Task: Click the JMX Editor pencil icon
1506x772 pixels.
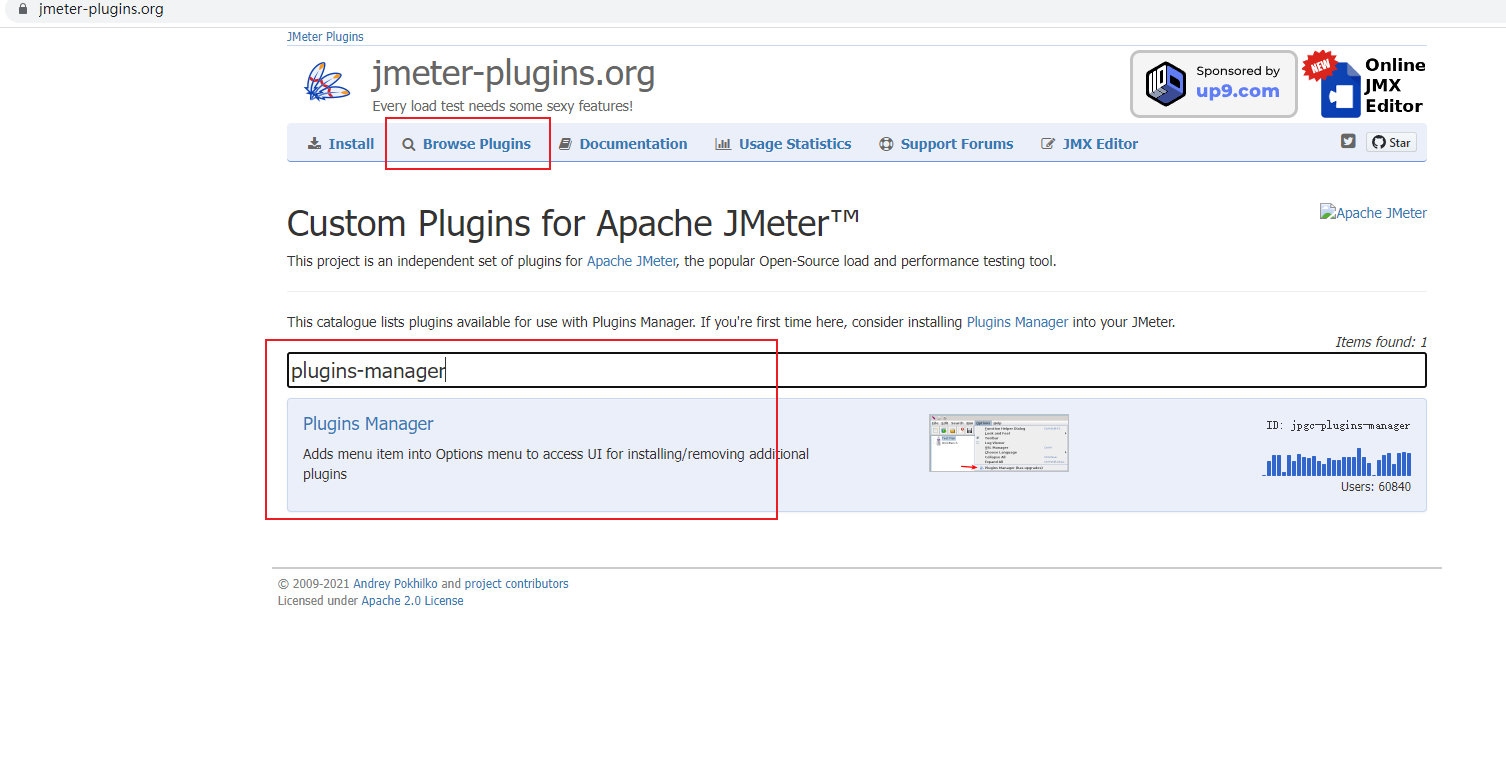Action: pyautogui.click(x=1048, y=144)
